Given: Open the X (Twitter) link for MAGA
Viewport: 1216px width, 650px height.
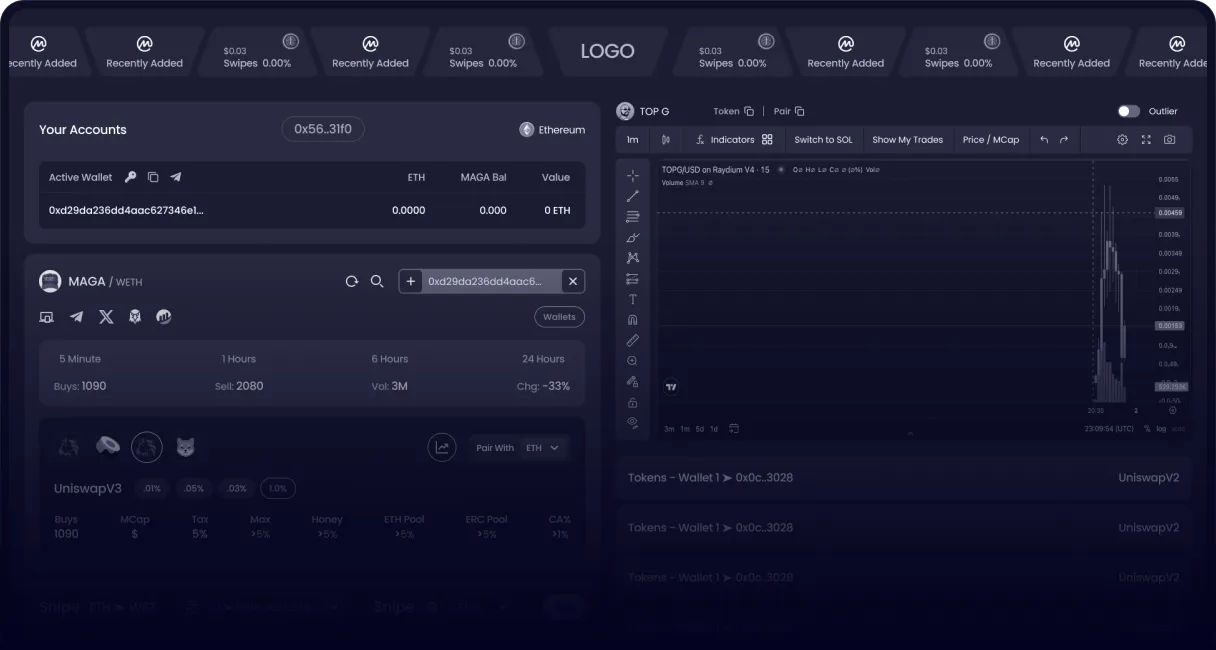Looking at the screenshot, I should coord(106,317).
